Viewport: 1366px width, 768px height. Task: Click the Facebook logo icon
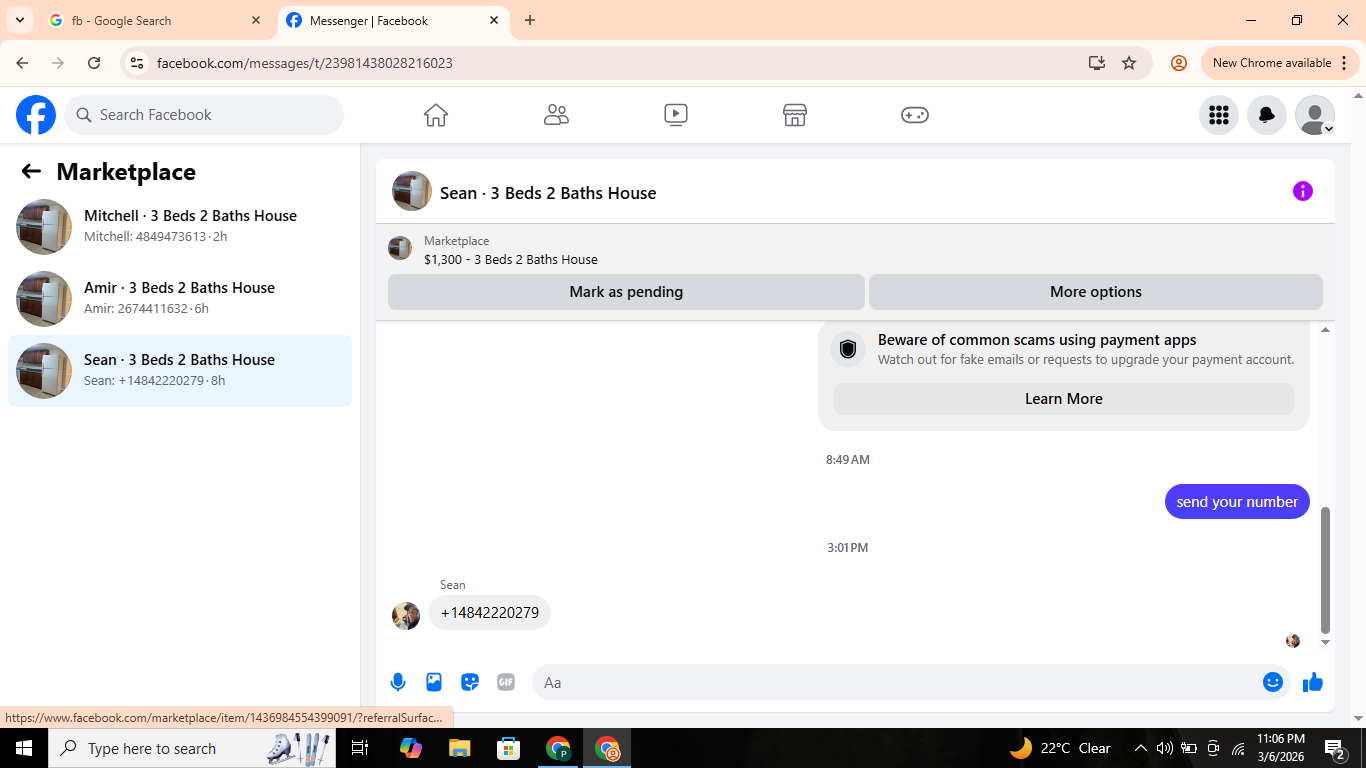click(36, 115)
